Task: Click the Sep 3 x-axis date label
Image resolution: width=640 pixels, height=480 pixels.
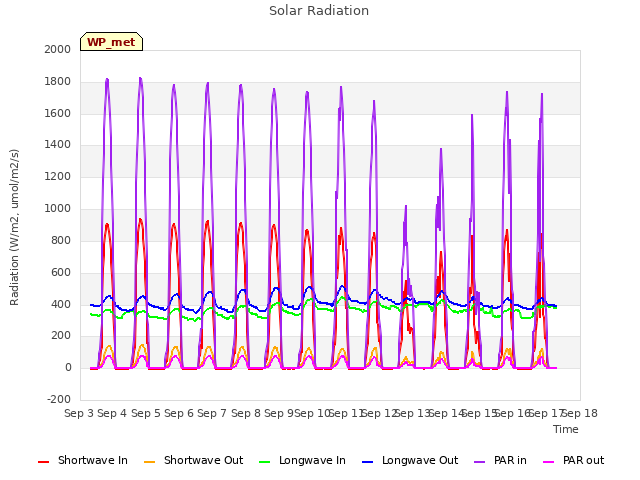Action: pyautogui.click(x=79, y=413)
